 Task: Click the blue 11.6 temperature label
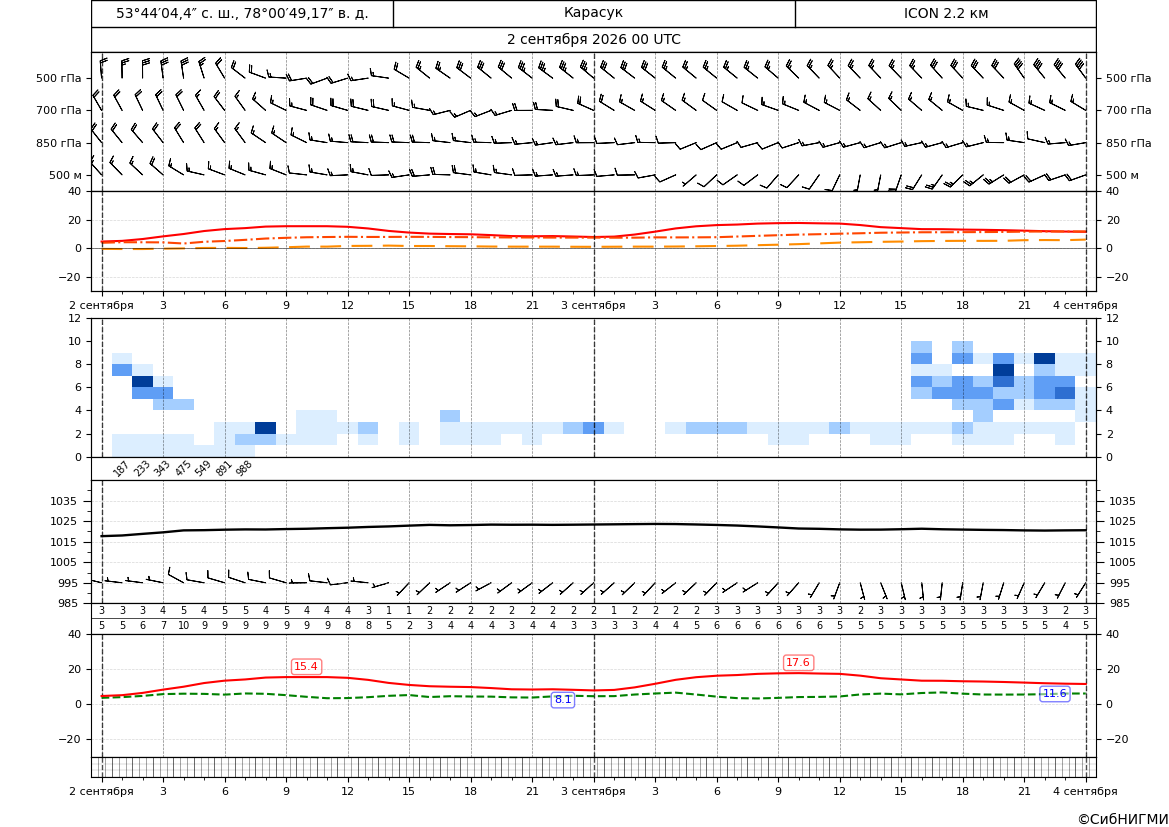point(1054,694)
